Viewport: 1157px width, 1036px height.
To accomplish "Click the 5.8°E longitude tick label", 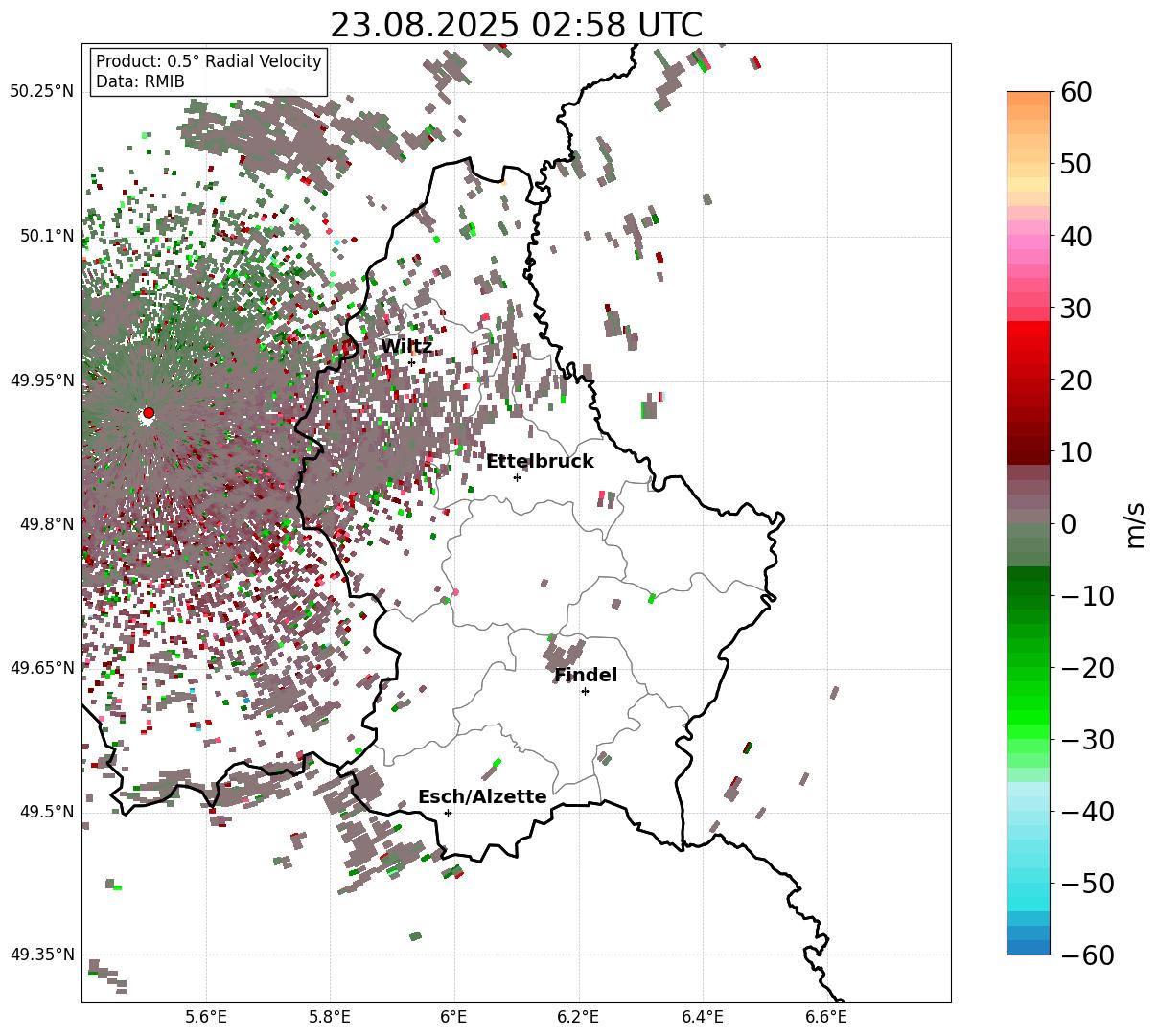I will (x=331, y=1016).
